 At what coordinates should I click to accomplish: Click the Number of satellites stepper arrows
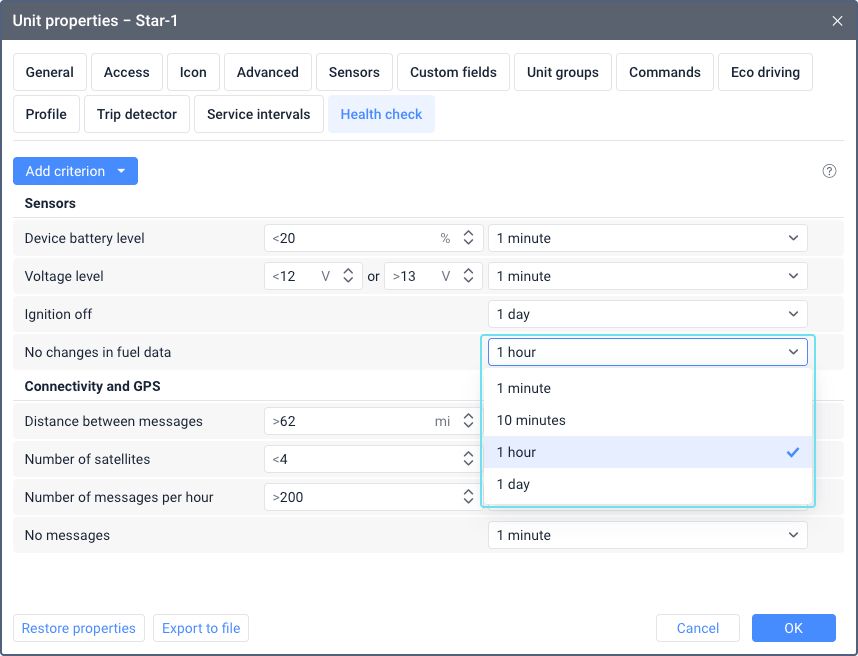pos(468,459)
